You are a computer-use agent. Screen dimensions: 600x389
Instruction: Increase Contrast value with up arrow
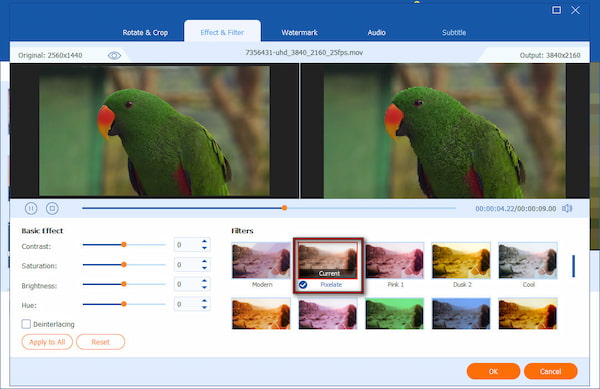(x=204, y=242)
